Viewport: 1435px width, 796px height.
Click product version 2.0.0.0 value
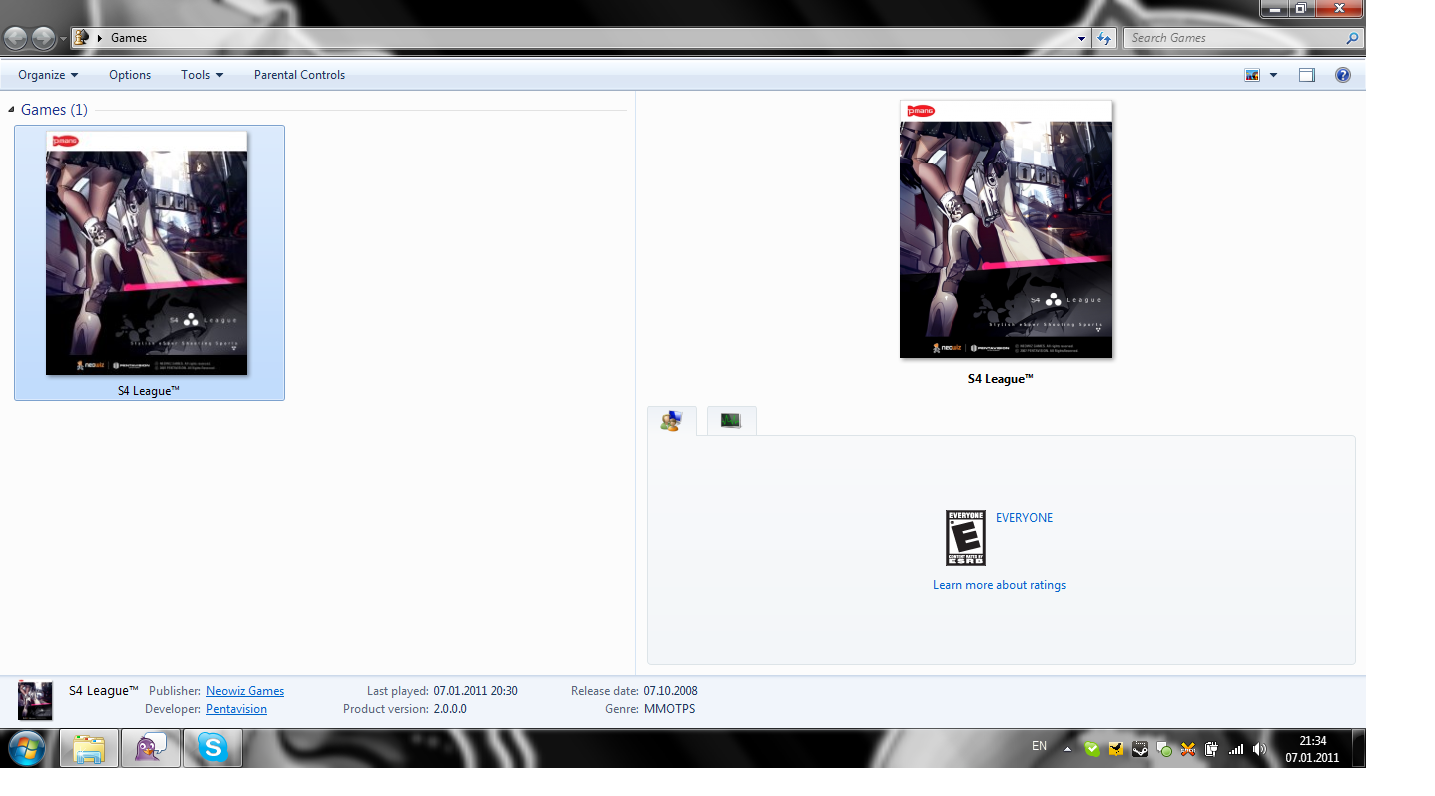click(450, 709)
